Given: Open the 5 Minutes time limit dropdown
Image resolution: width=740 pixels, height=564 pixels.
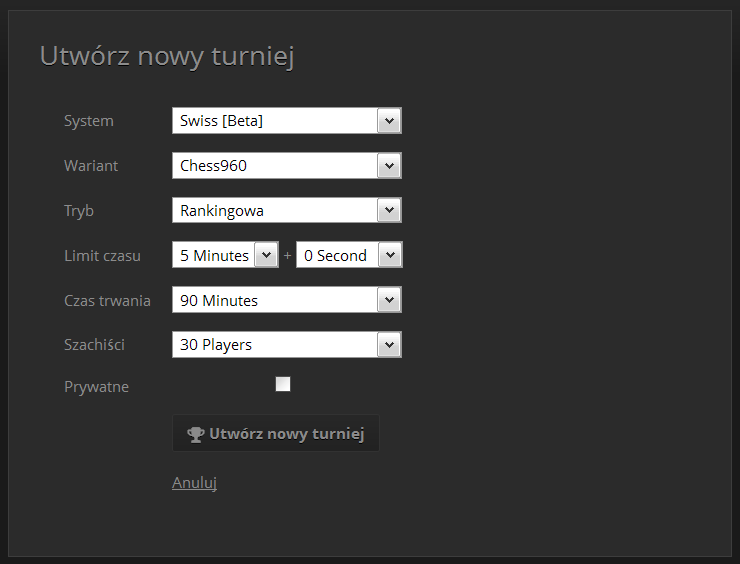Looking at the screenshot, I should tap(226, 255).
